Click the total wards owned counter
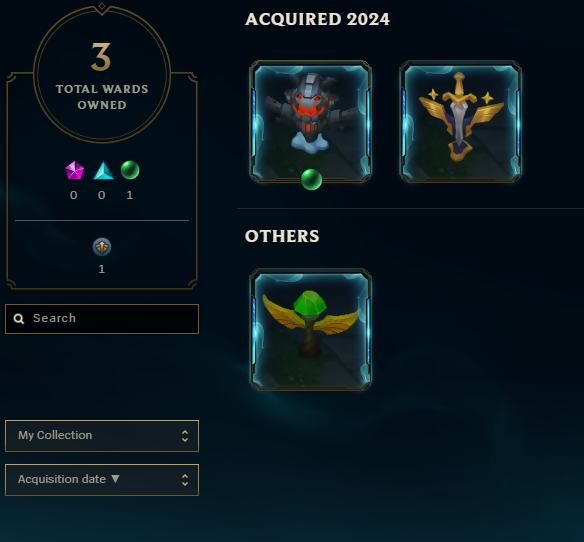 tap(102, 76)
